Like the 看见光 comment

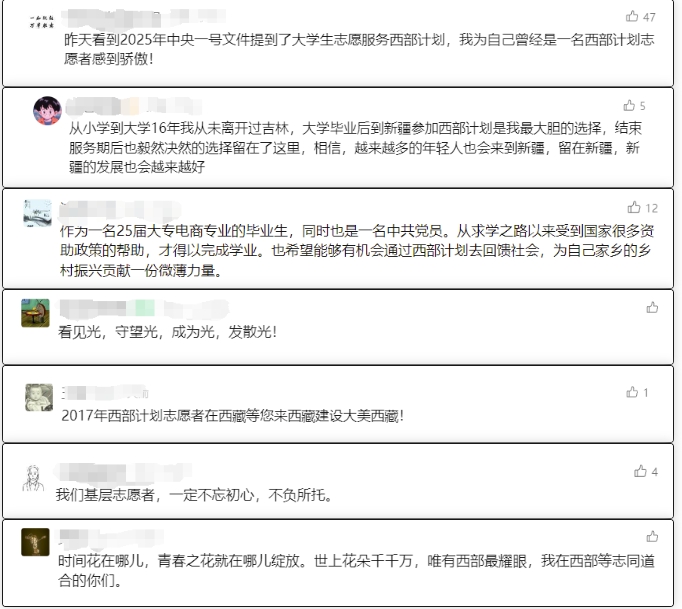pos(652,308)
